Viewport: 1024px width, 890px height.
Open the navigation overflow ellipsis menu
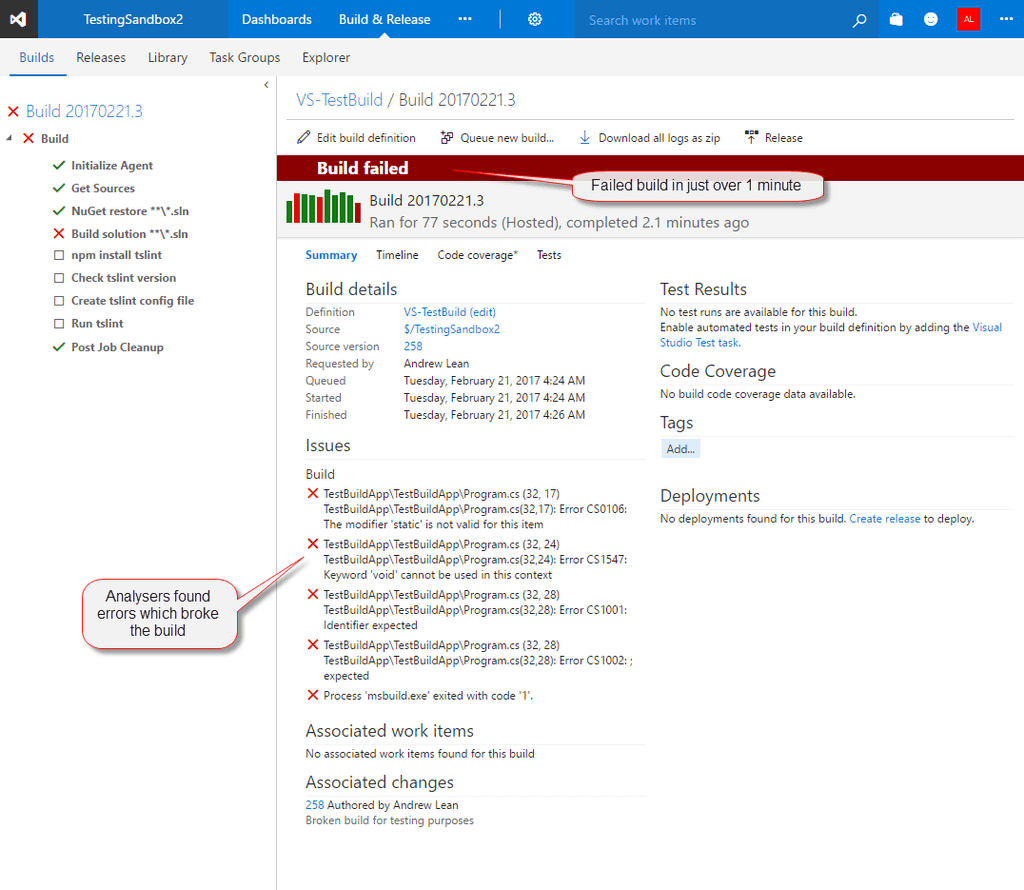tap(464, 18)
